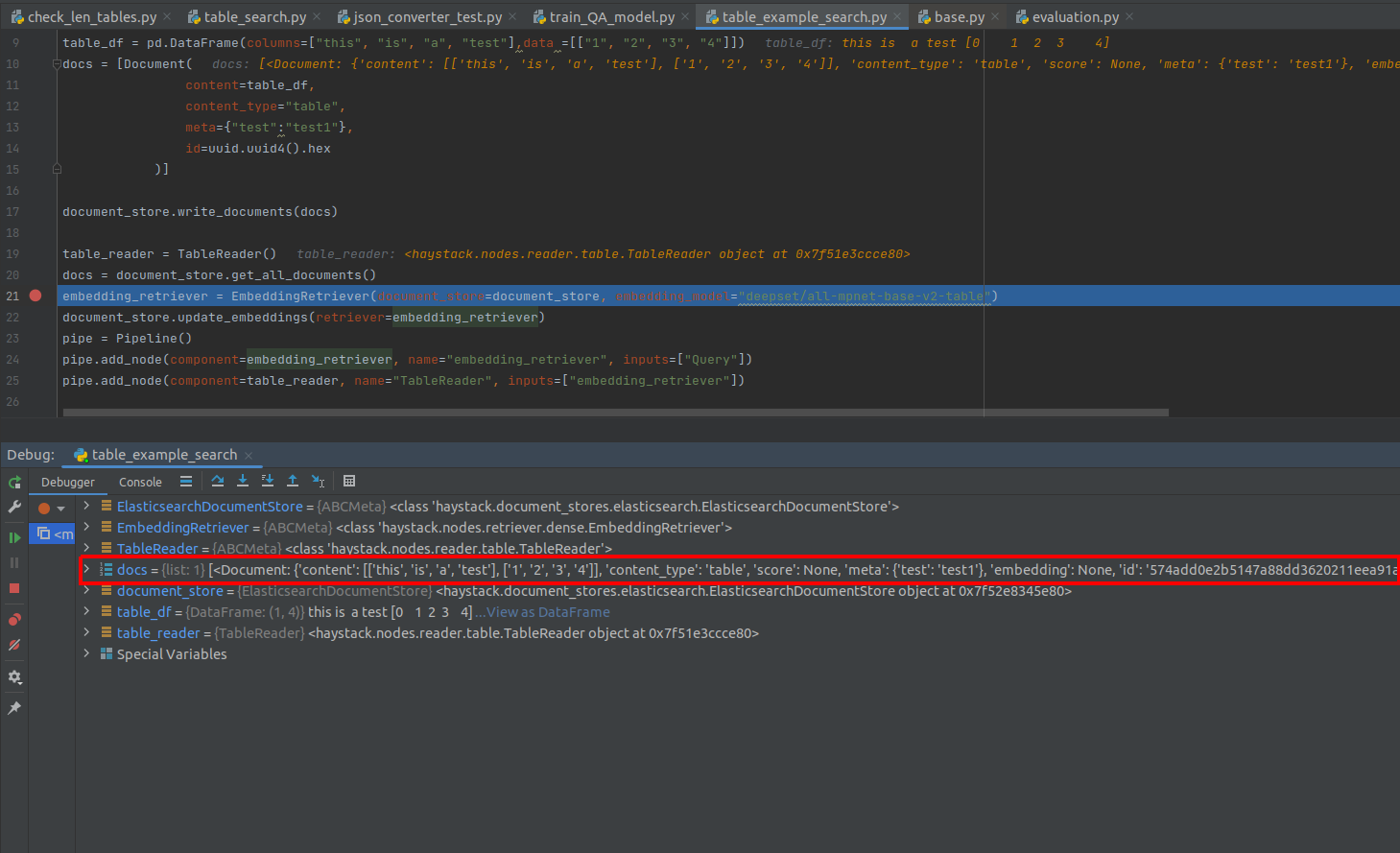Toggle the pin tab option
Viewport: 1400px width, 853px height.
coord(14,708)
